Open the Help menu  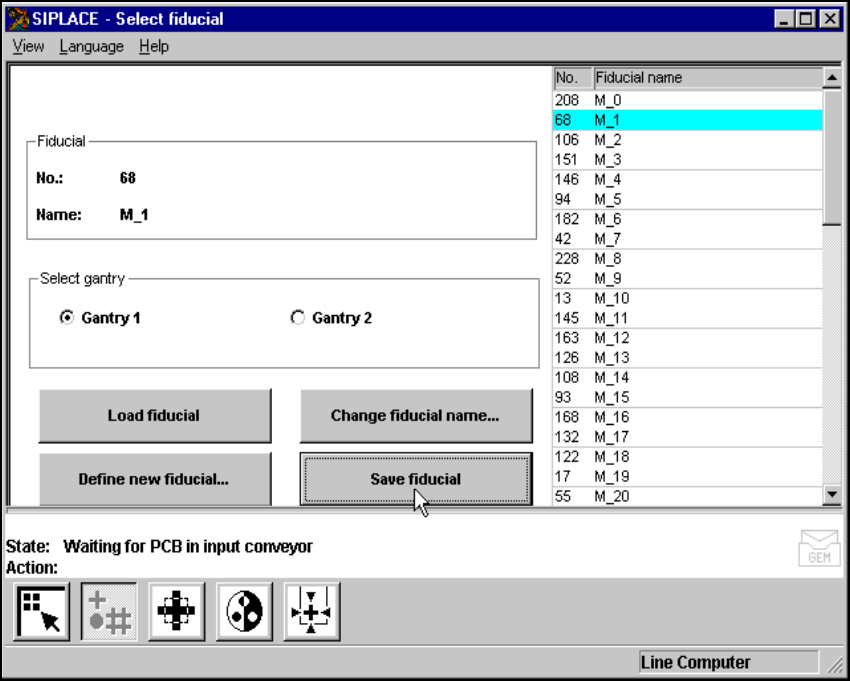coord(154,47)
